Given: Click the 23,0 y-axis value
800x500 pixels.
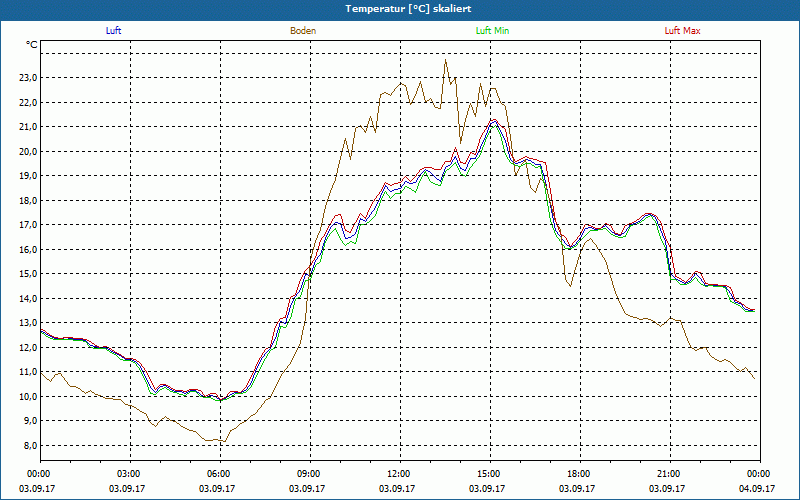Looking at the screenshot, I should 29,78.
